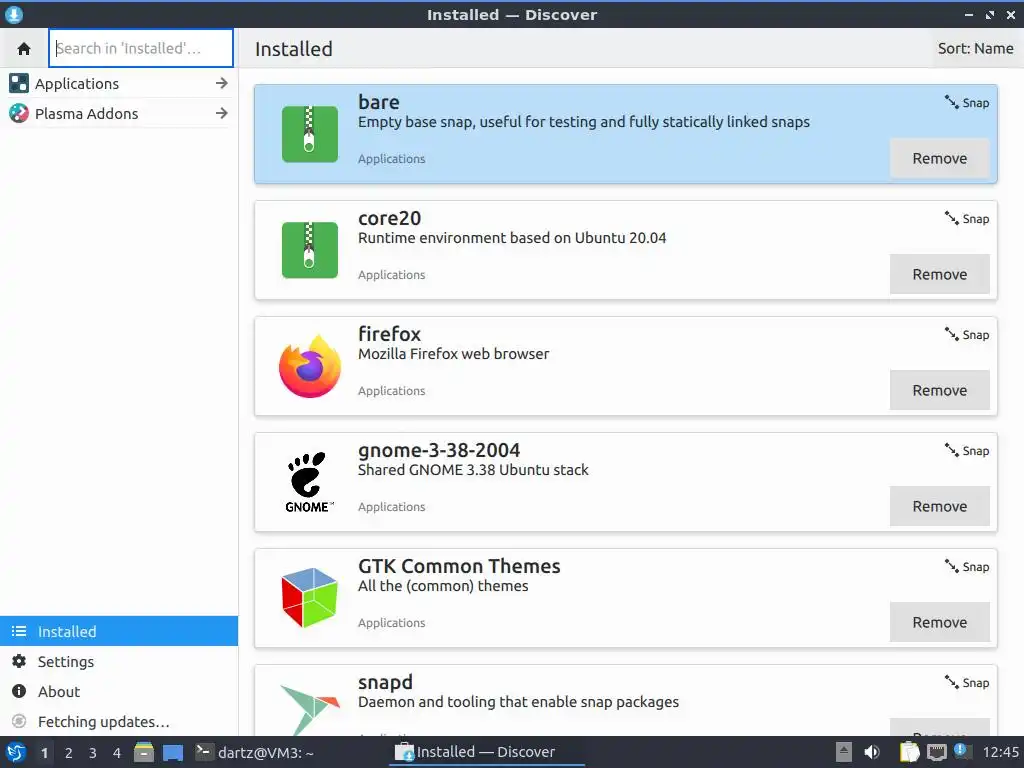Screen dimensions: 1024x768
Task: Focus the Search in 'Installed' field
Action: coord(141,48)
